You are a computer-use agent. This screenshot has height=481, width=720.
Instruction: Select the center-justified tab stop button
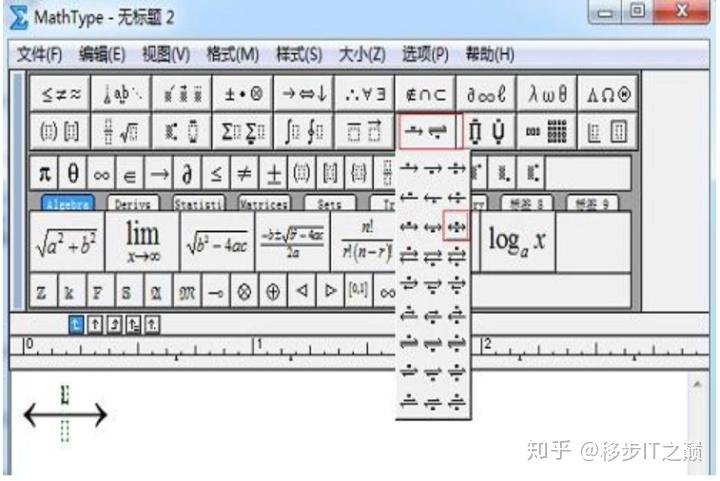[95, 324]
